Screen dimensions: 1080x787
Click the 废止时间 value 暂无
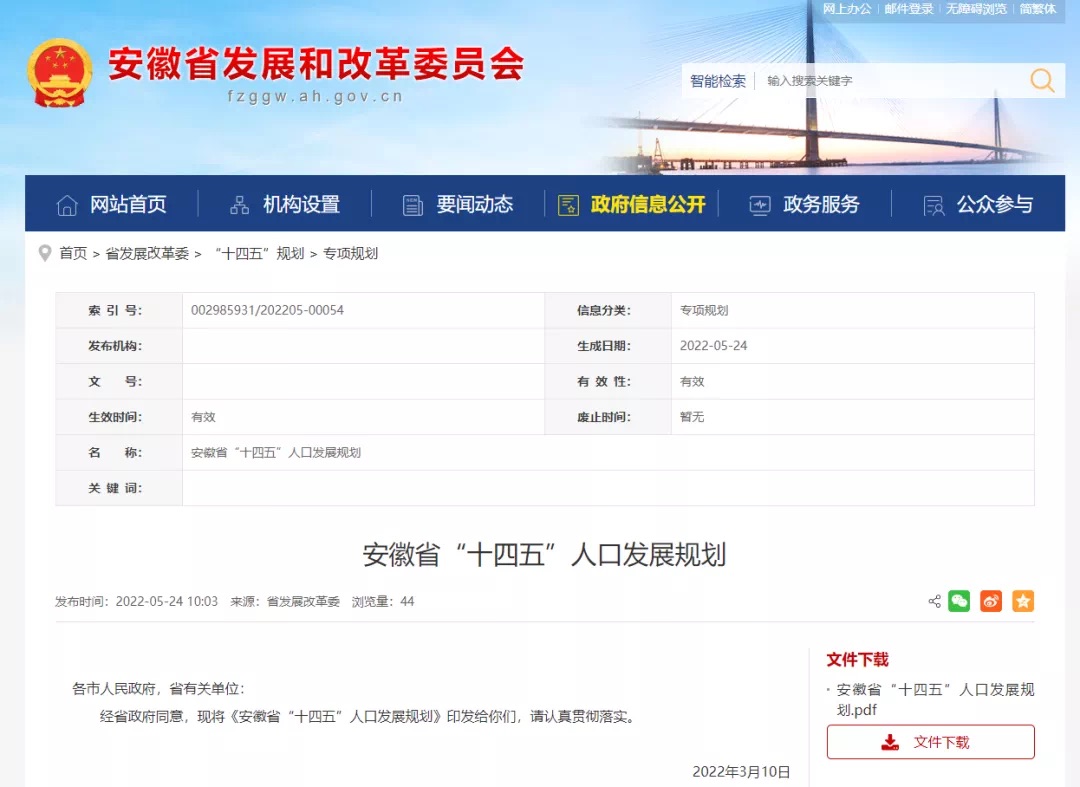coord(692,417)
